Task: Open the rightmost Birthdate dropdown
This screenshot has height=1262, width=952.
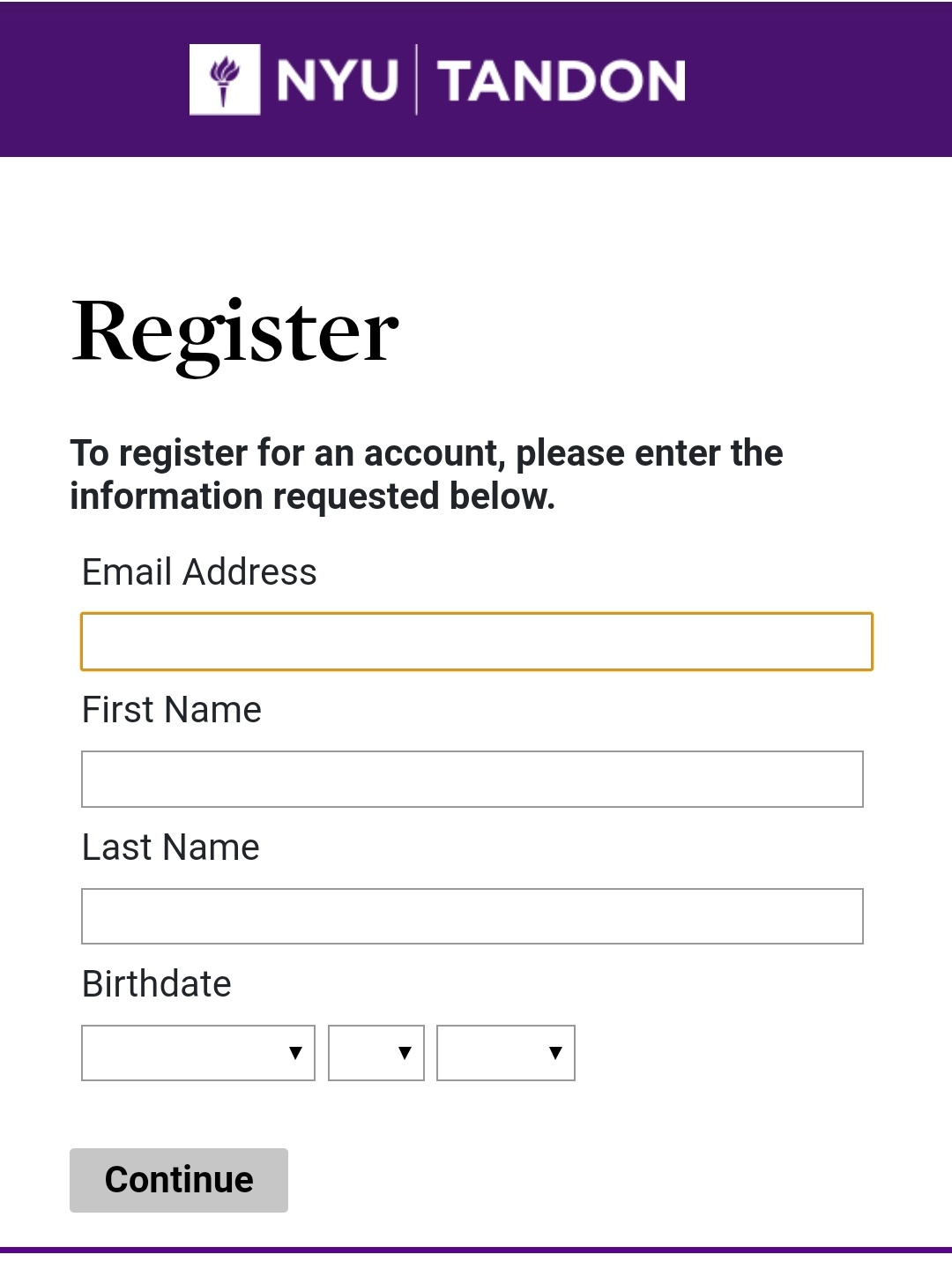Action: click(505, 1052)
